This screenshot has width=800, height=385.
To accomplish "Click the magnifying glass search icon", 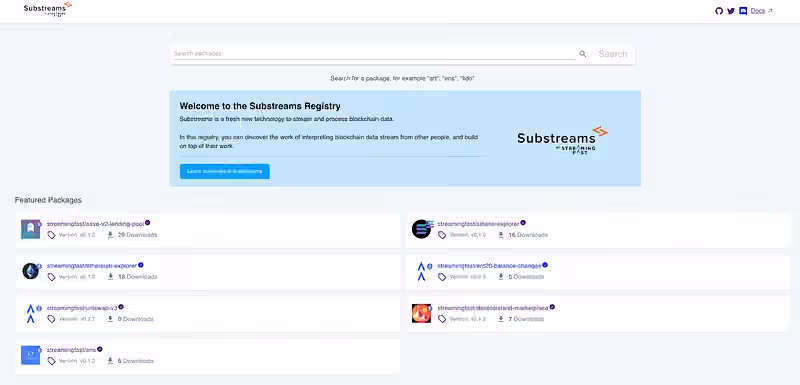I will [x=583, y=54].
